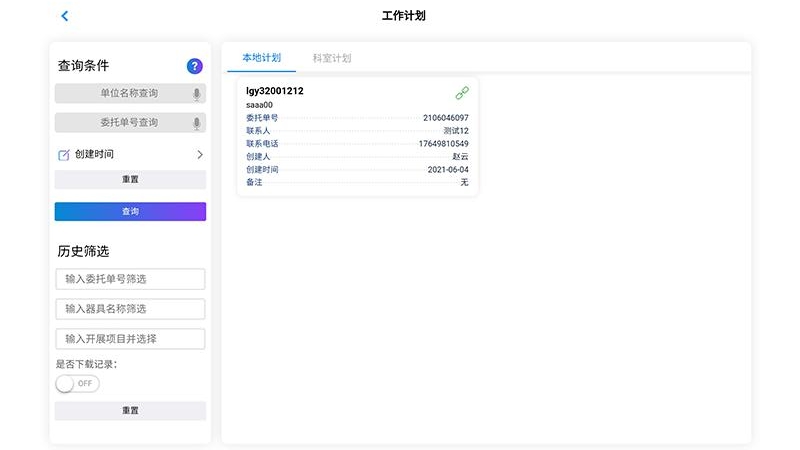Click 重置 button under history filter
Screen dimensions: 800x450
pyautogui.click(x=130, y=411)
